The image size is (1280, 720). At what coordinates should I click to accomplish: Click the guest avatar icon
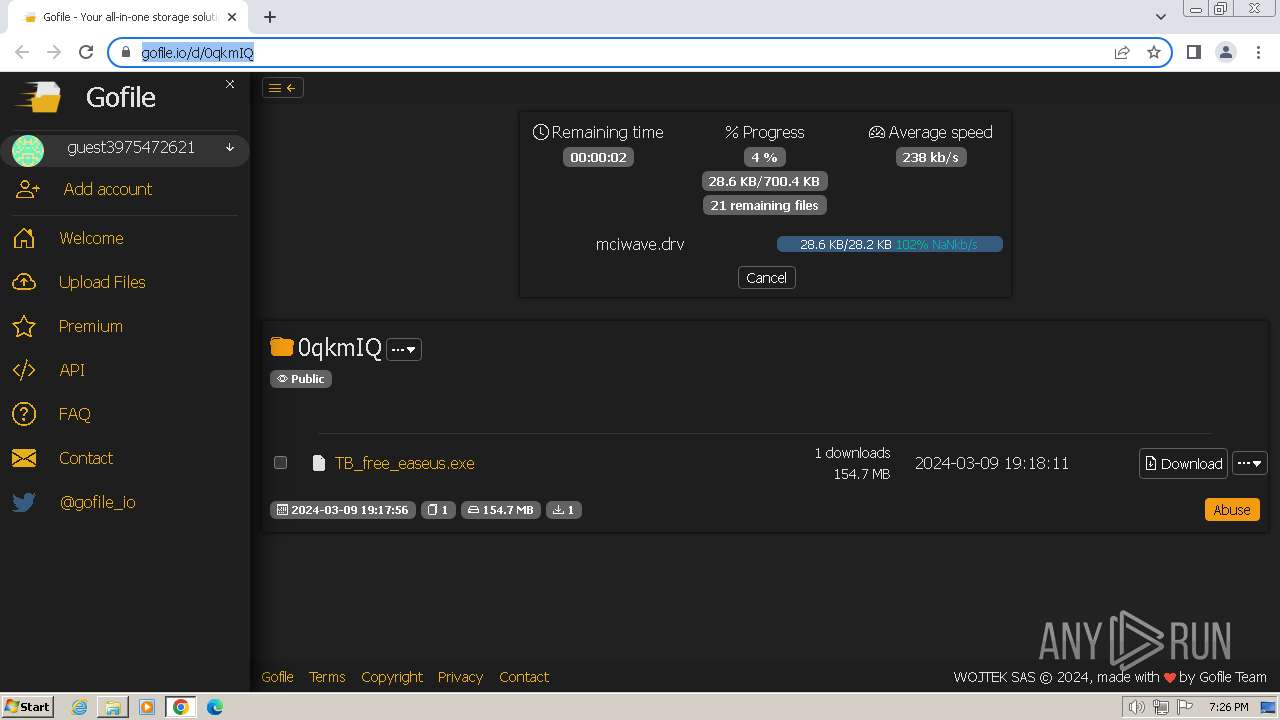click(x=28, y=150)
